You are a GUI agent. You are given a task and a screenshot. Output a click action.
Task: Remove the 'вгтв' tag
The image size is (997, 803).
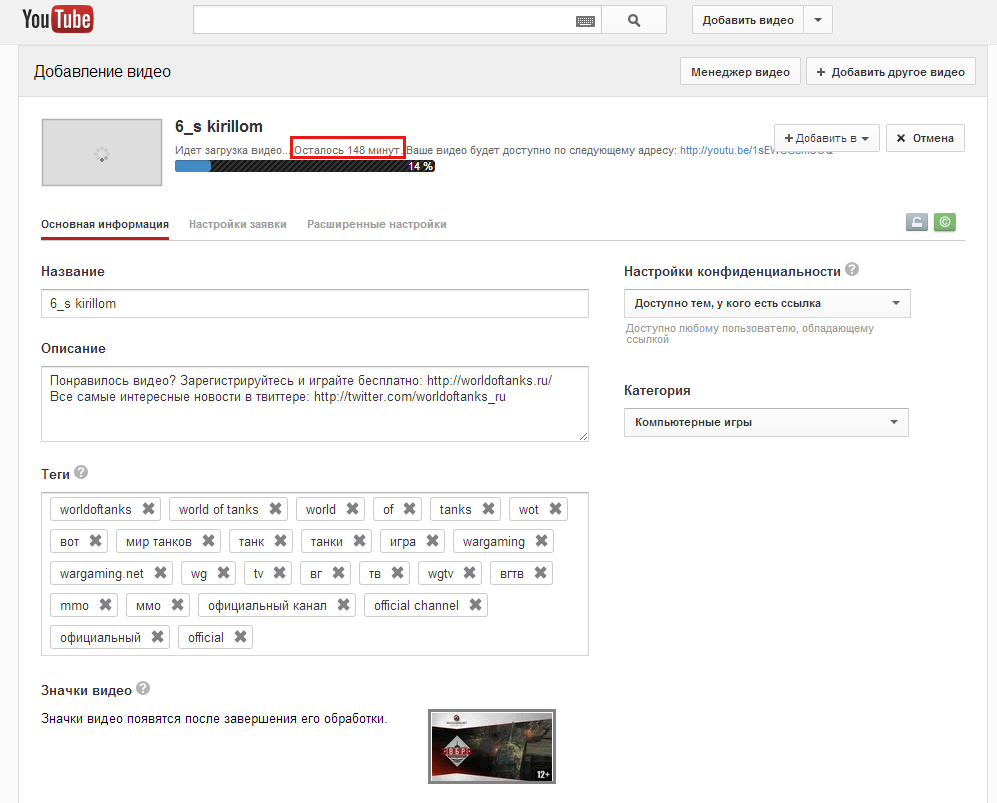540,573
